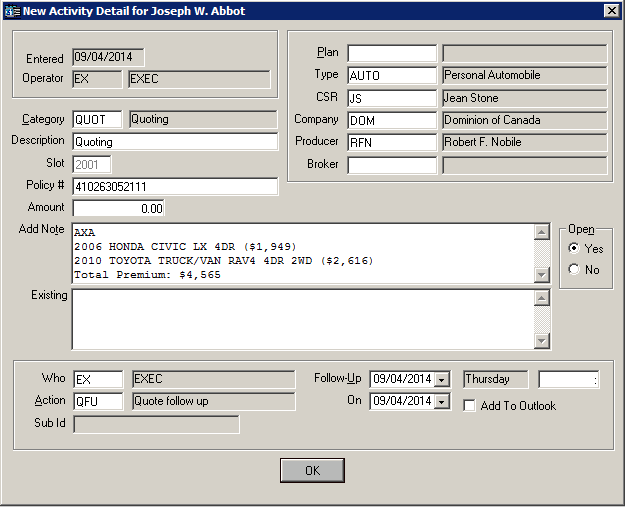Click the Category code field QUOT
625x507 pixels.
pyautogui.click(x=97, y=120)
